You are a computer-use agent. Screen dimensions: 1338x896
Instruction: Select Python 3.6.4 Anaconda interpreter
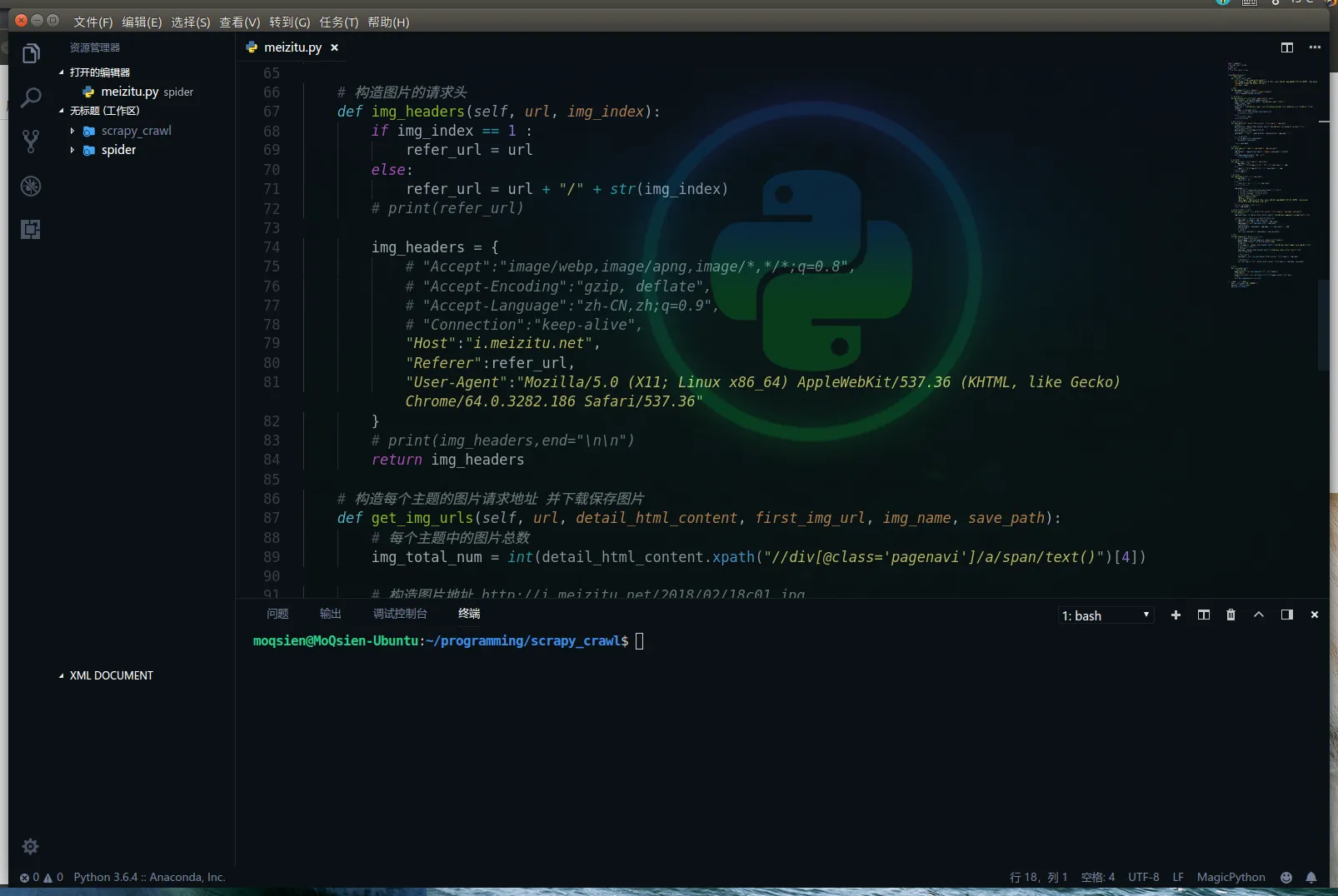coord(149,877)
